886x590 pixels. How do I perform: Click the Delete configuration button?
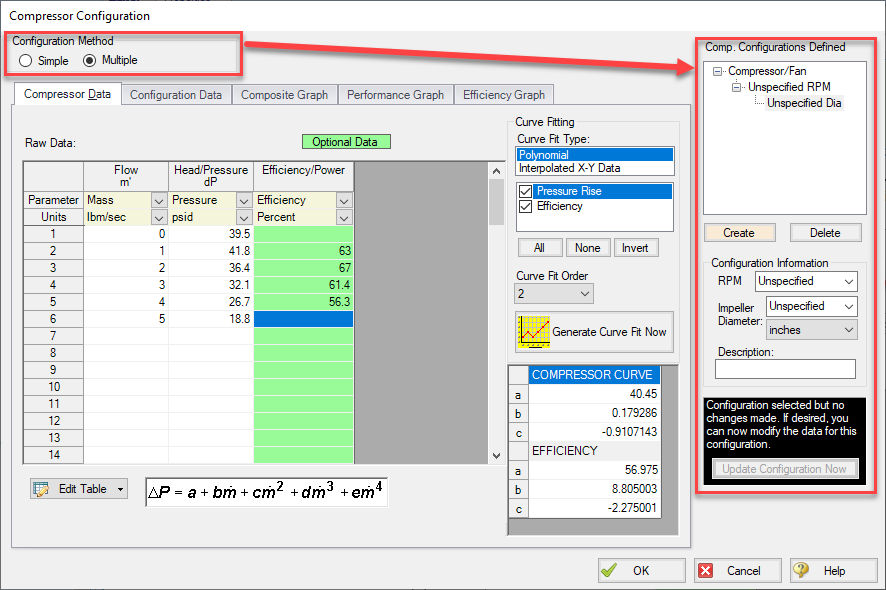pos(825,232)
